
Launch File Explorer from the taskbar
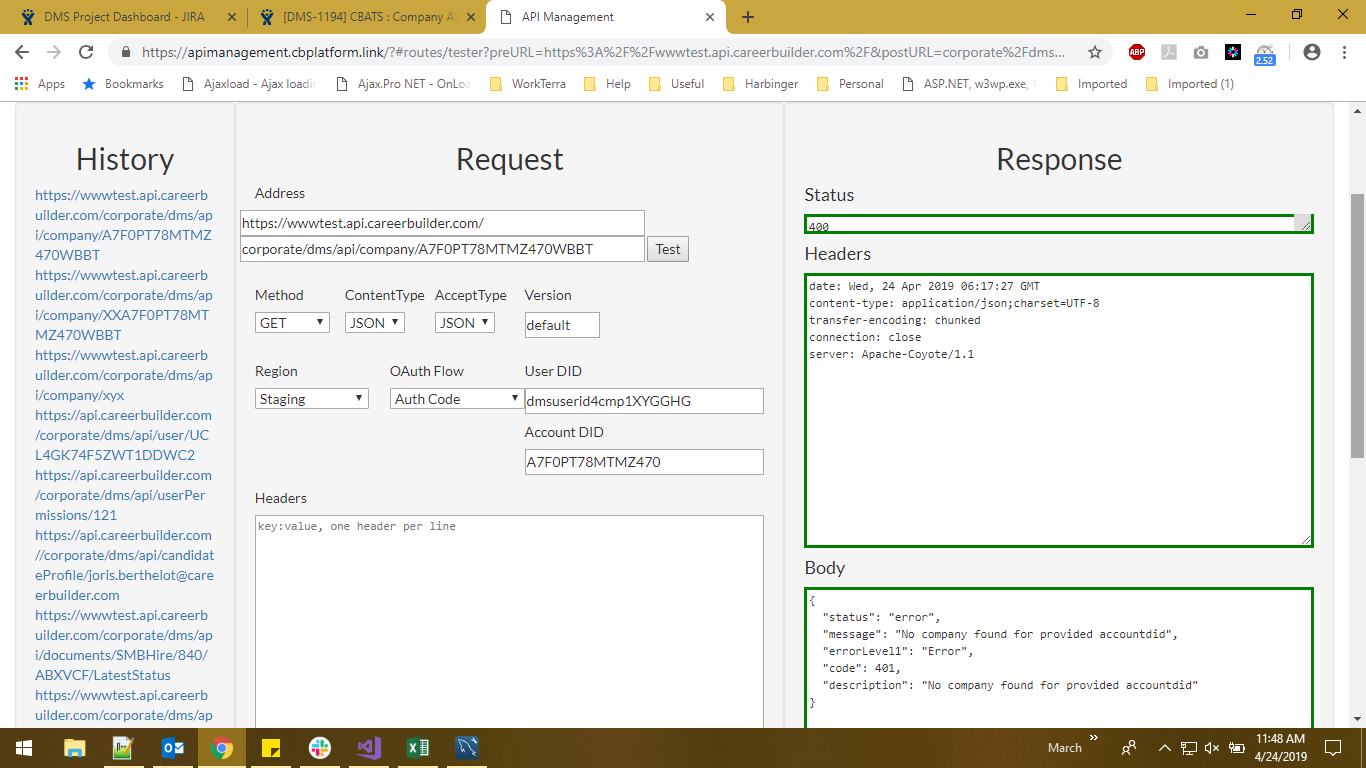coord(74,747)
